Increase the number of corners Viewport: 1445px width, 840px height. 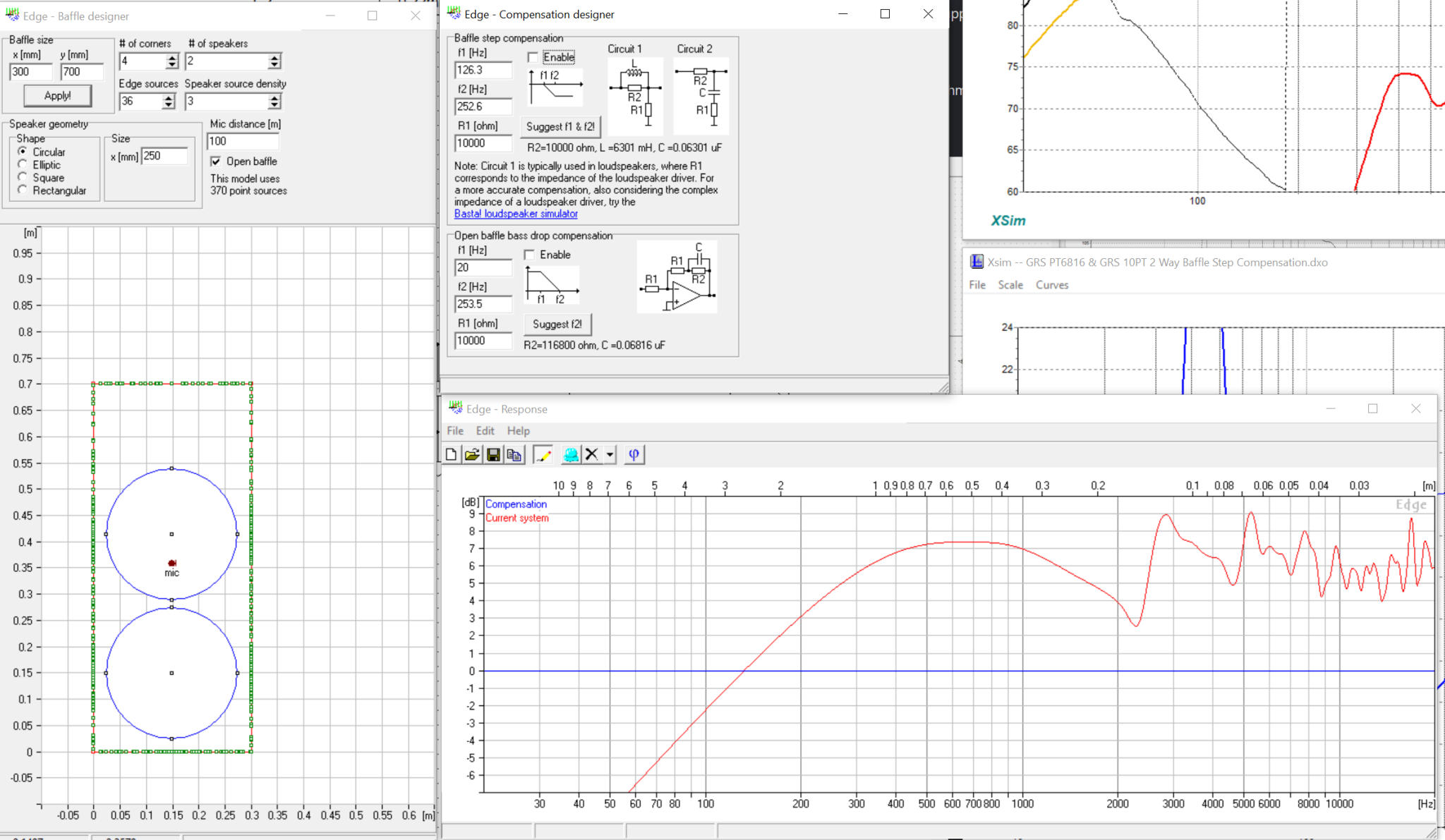[x=172, y=58]
